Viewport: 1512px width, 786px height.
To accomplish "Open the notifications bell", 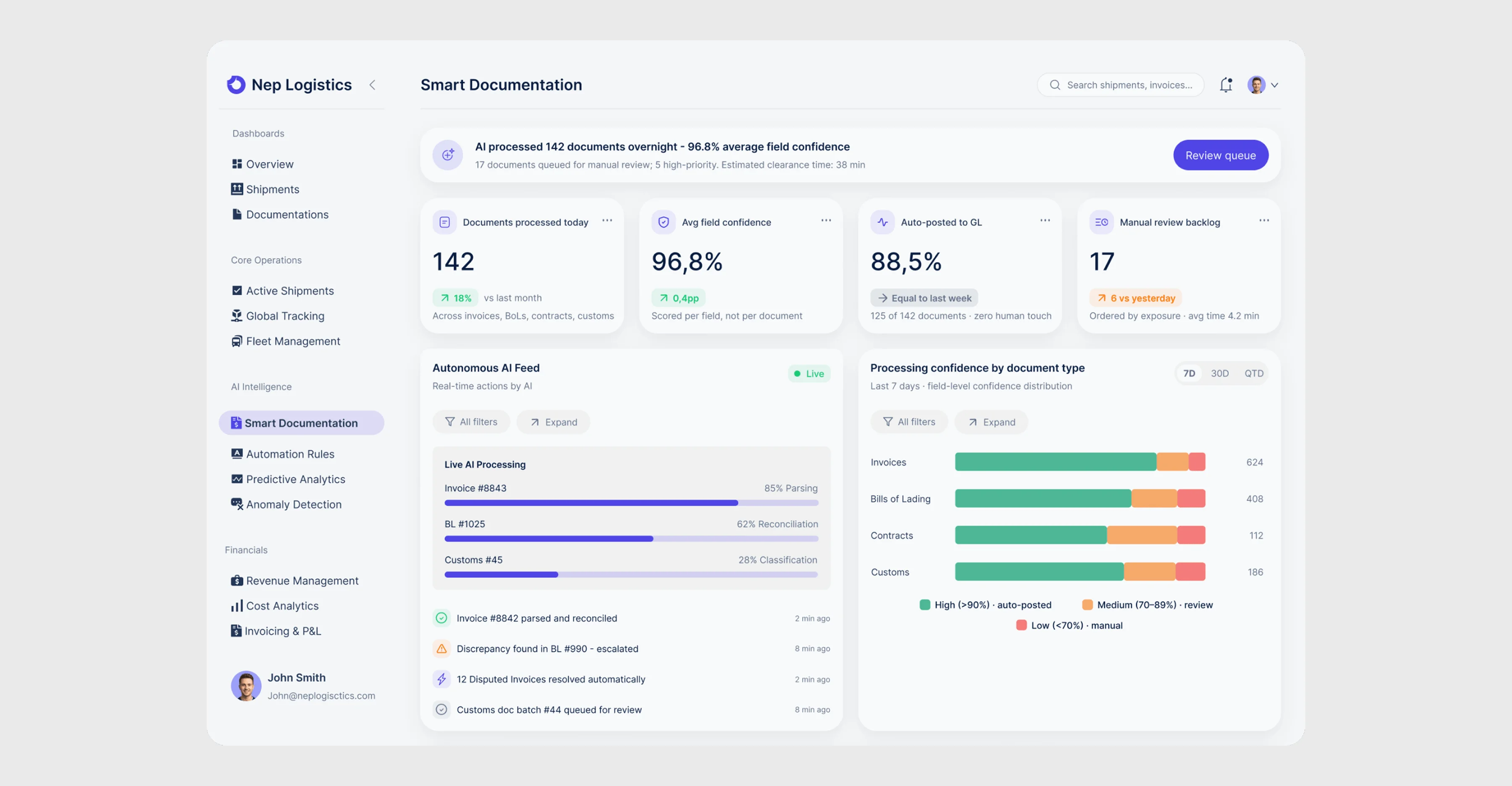I will click(1226, 85).
